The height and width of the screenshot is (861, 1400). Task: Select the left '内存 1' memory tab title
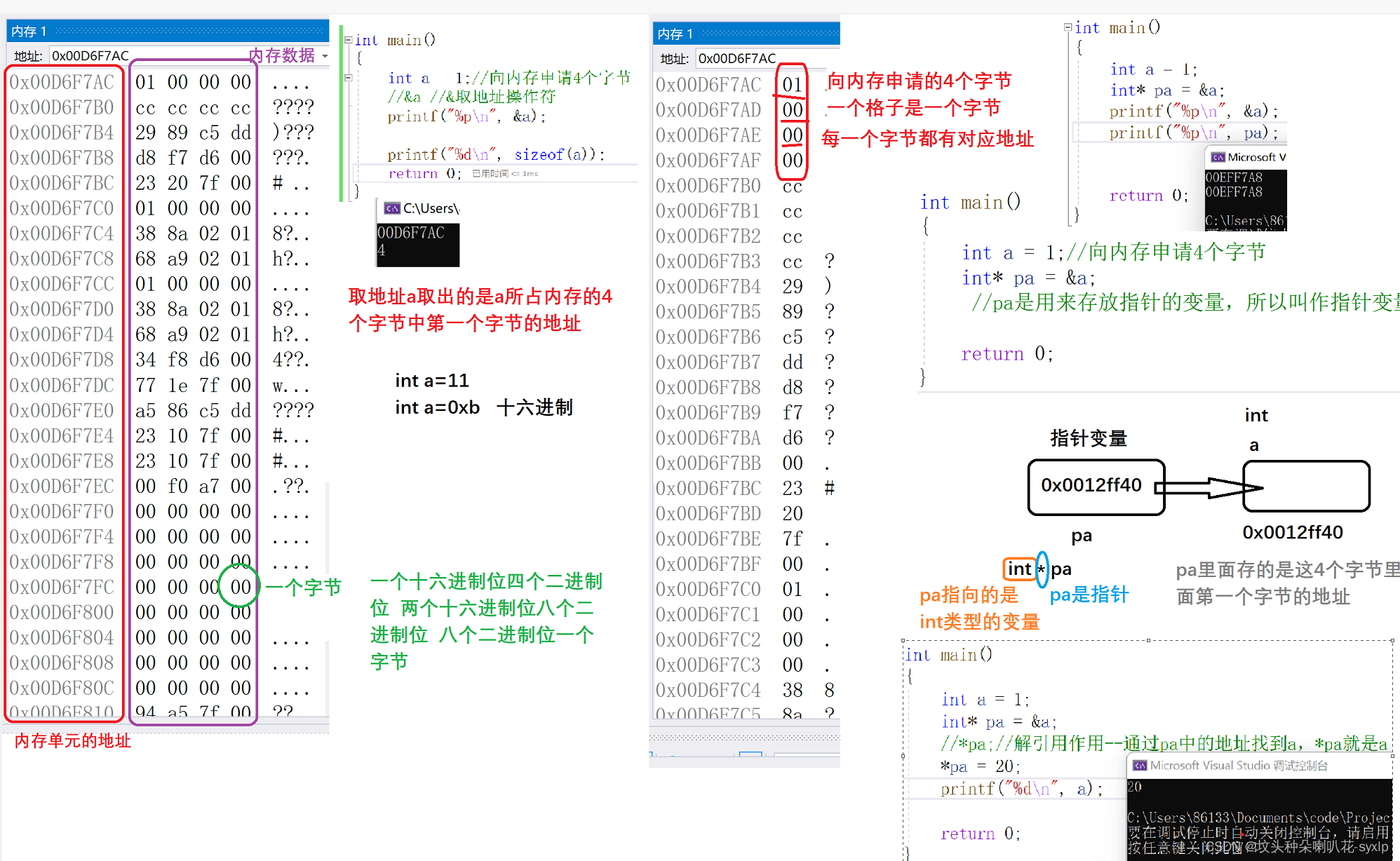29,32
